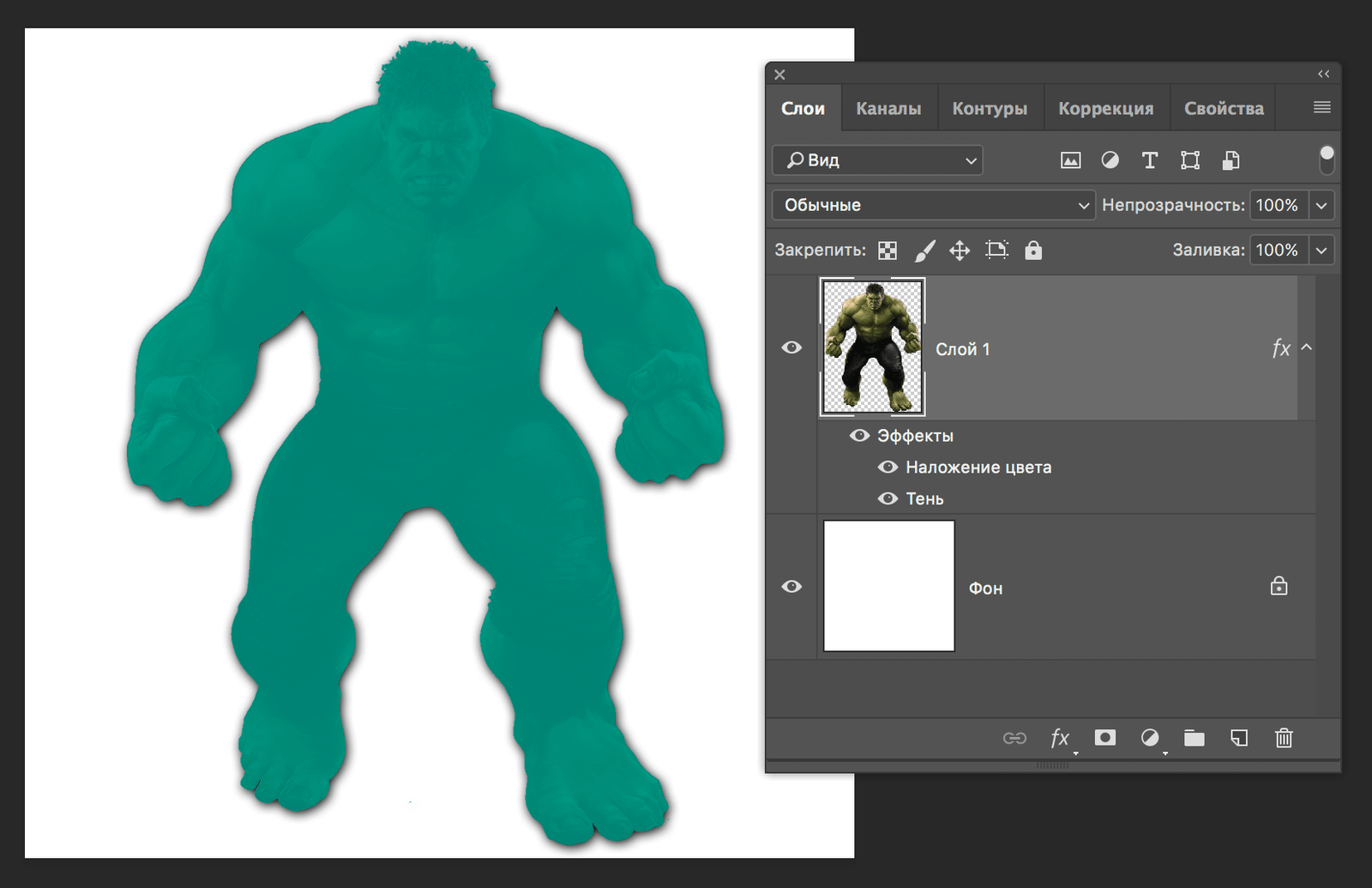This screenshot has width=1372, height=888.
Task: Switch to the Свойства tab
Action: point(1224,109)
